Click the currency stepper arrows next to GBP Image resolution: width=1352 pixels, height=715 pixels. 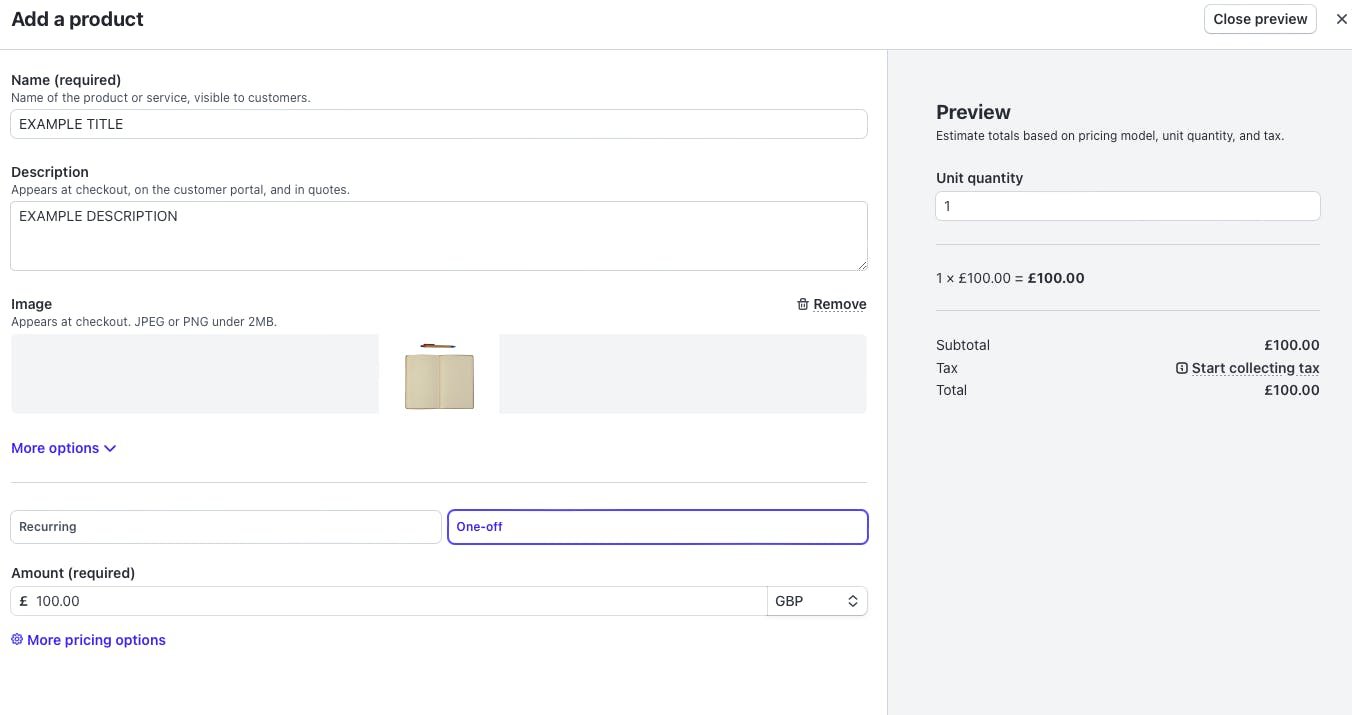(852, 601)
